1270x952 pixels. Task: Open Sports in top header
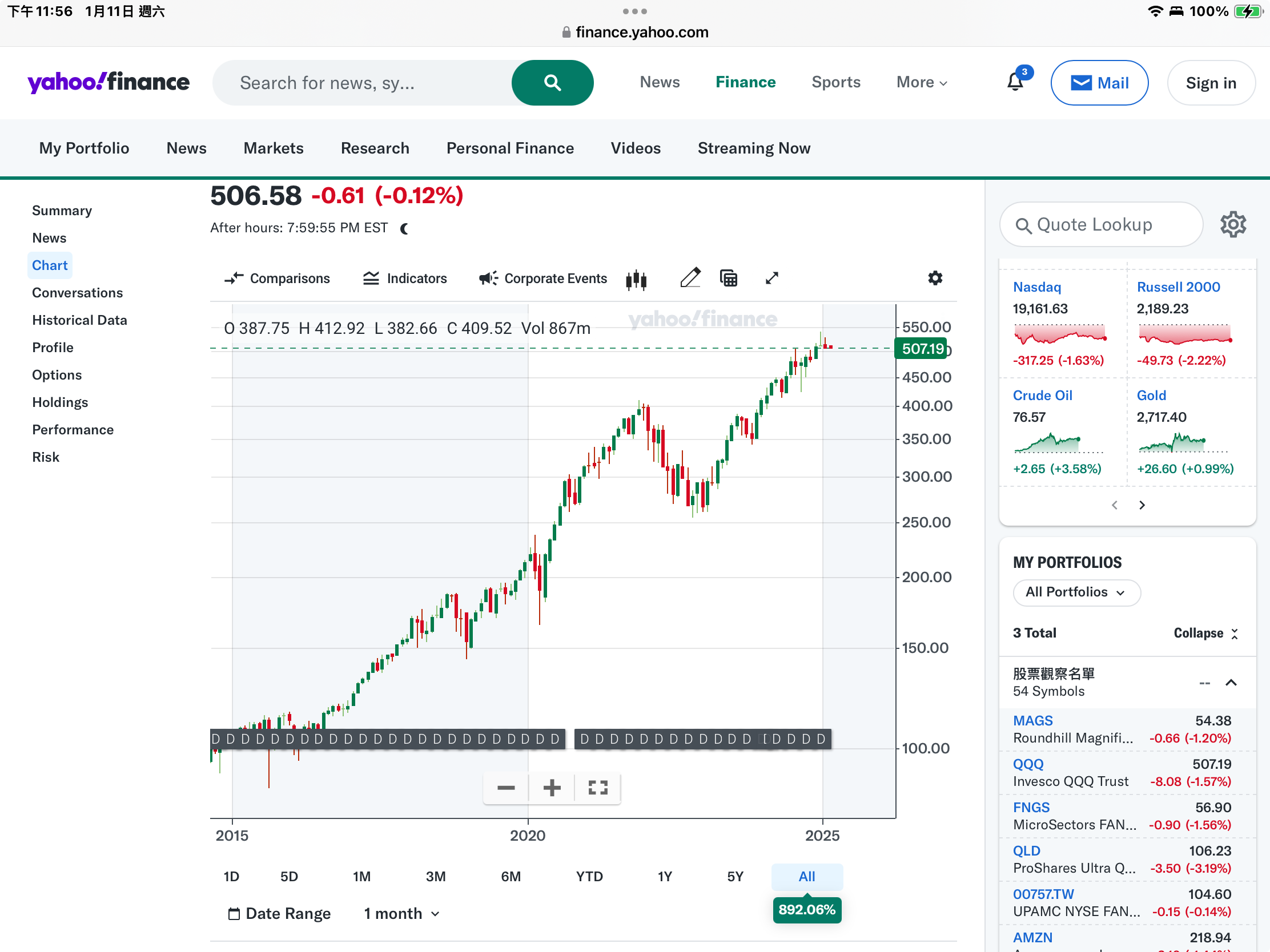(x=836, y=83)
